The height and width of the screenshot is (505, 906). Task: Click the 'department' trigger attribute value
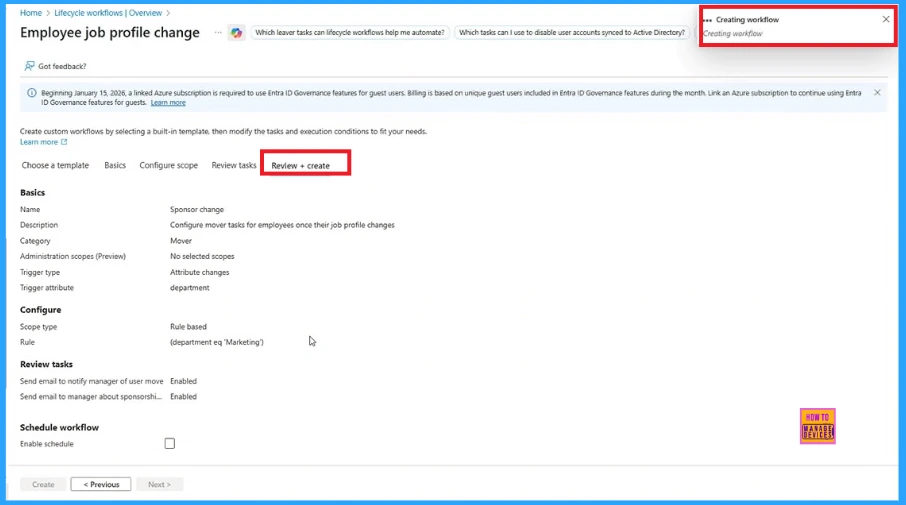coord(190,287)
